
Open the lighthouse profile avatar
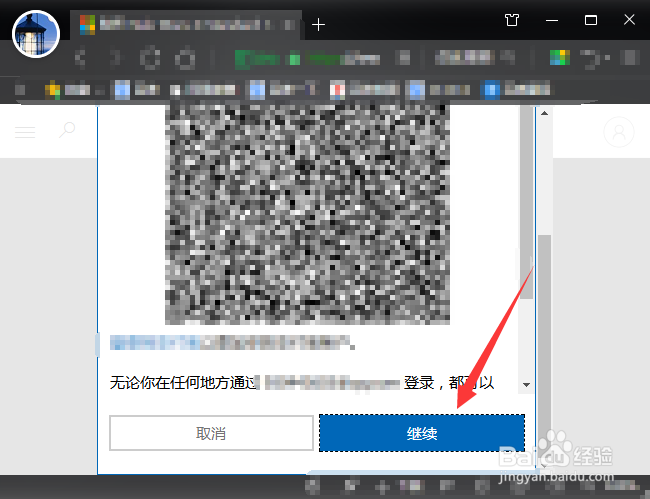[x=36, y=34]
